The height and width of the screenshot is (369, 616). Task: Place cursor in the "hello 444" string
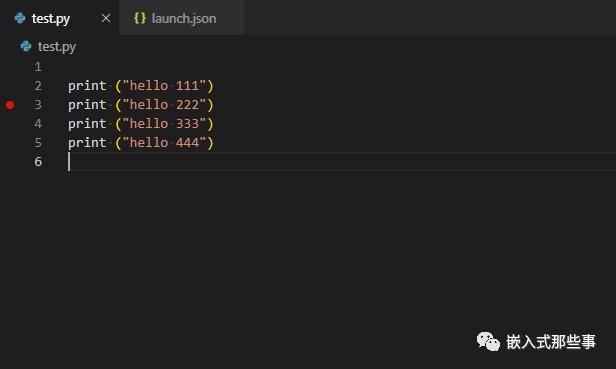[165, 143]
